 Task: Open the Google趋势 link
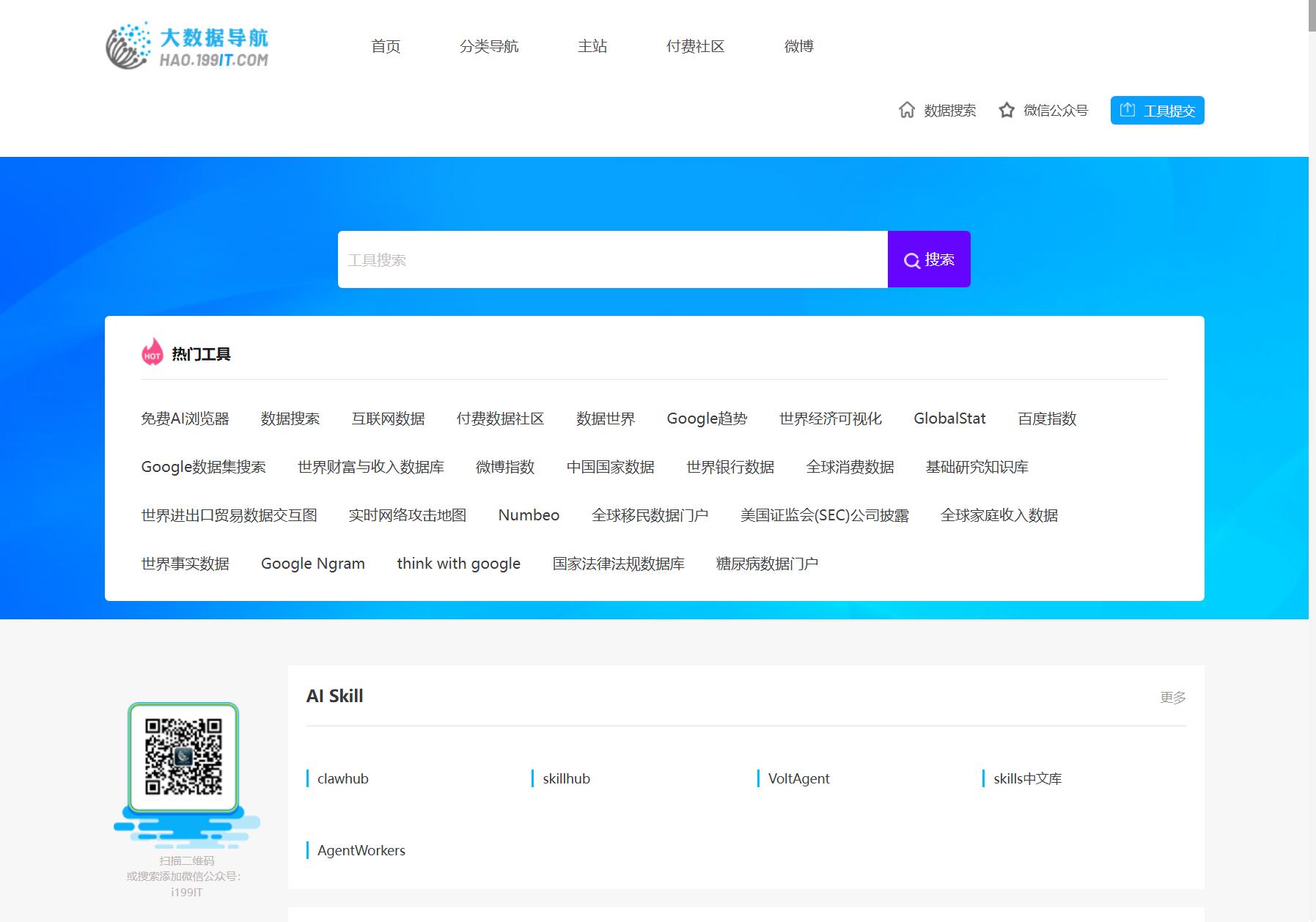point(707,418)
